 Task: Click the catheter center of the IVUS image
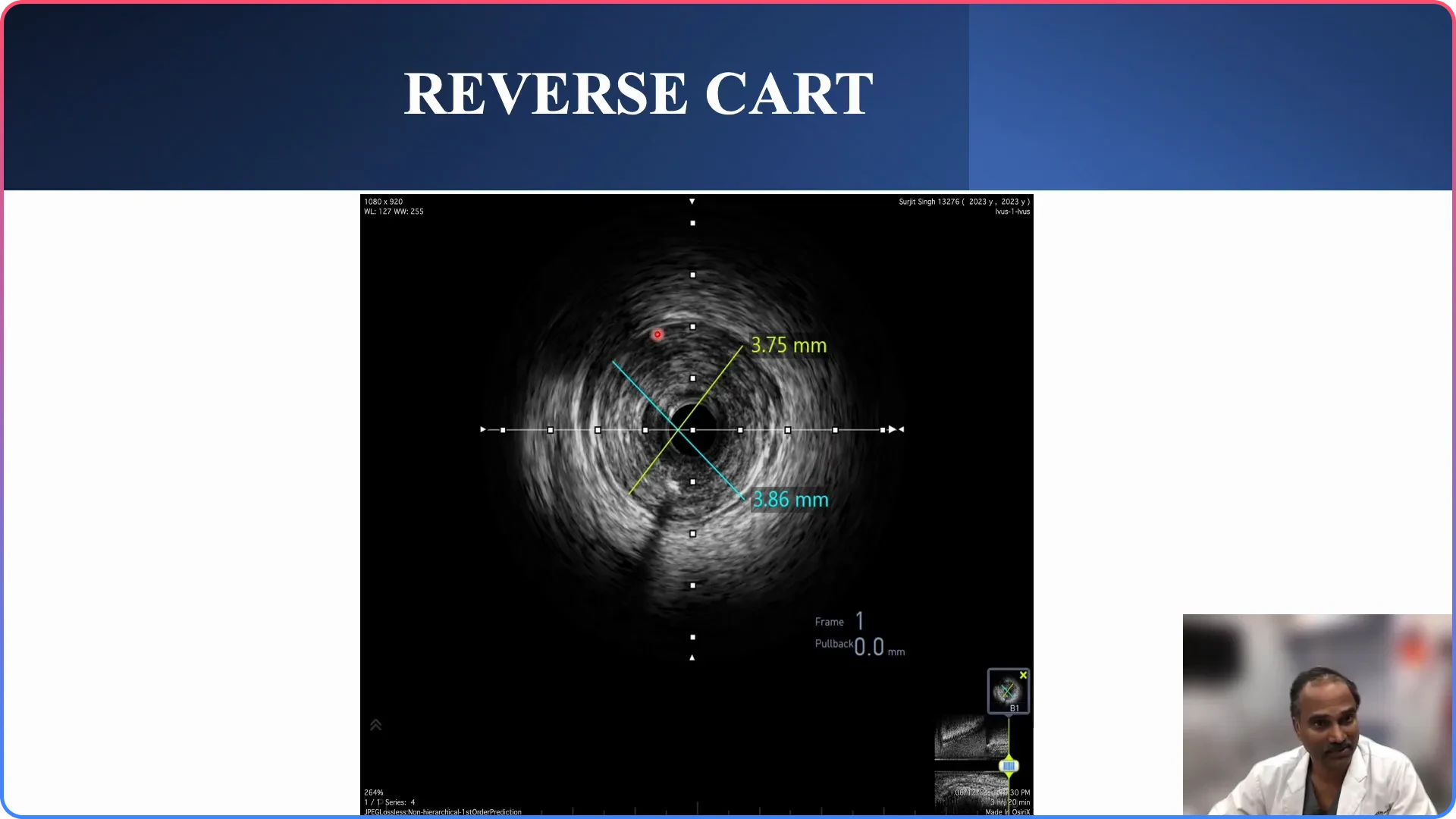692,430
